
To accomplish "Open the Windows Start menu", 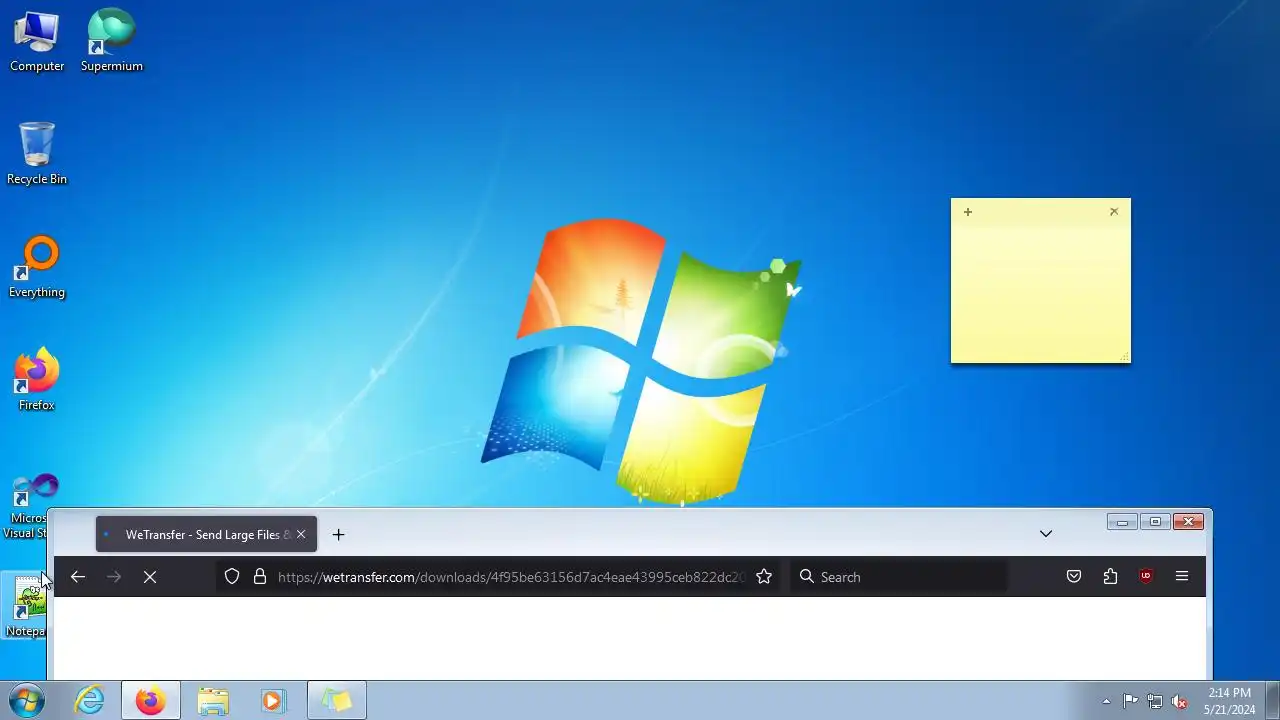I will 26,700.
